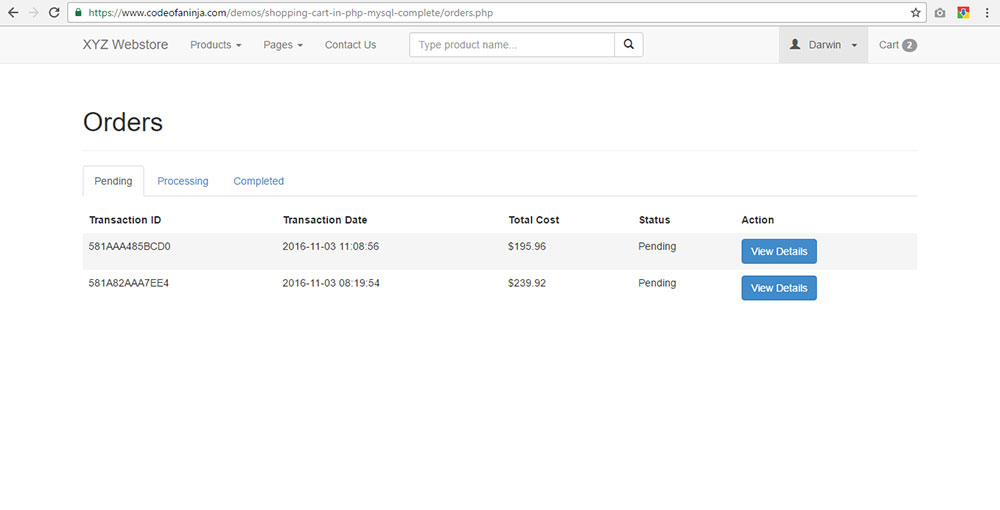Click the browser address bar URL
The image size is (1000, 510).
click(290, 13)
